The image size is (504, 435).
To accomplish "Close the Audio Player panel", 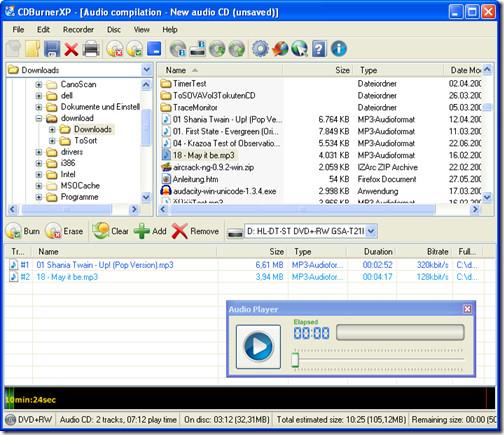I will [x=467, y=309].
